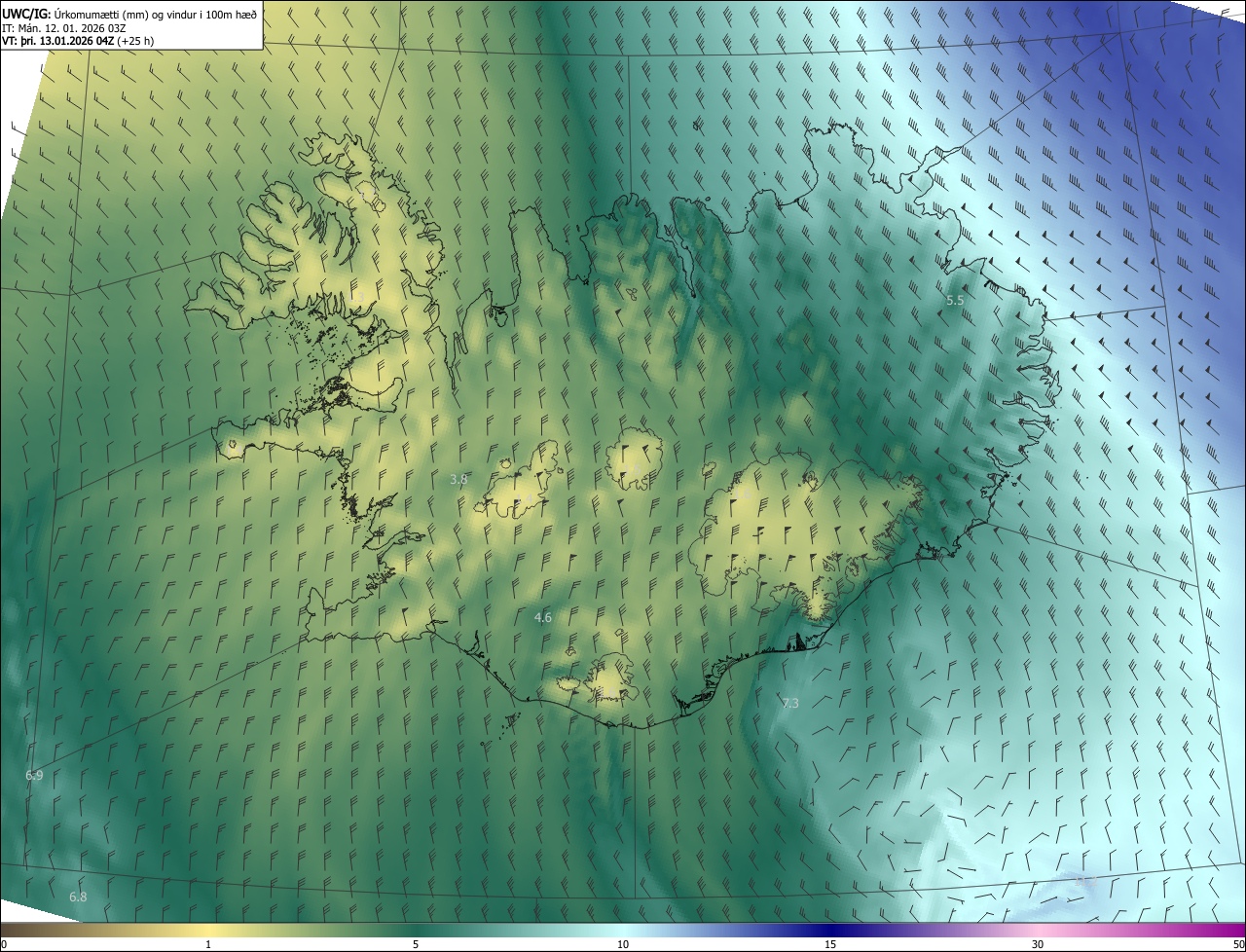Click the colorbar tick label 30

(x=1038, y=945)
